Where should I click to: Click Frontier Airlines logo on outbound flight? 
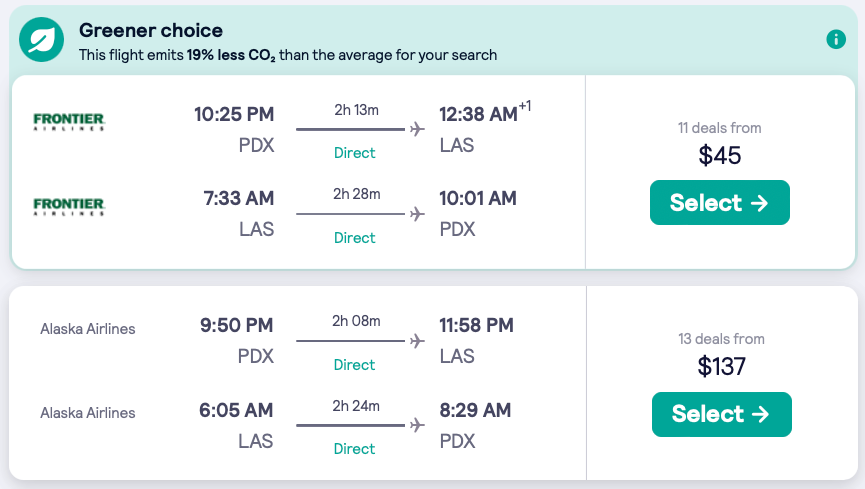click(x=69, y=122)
